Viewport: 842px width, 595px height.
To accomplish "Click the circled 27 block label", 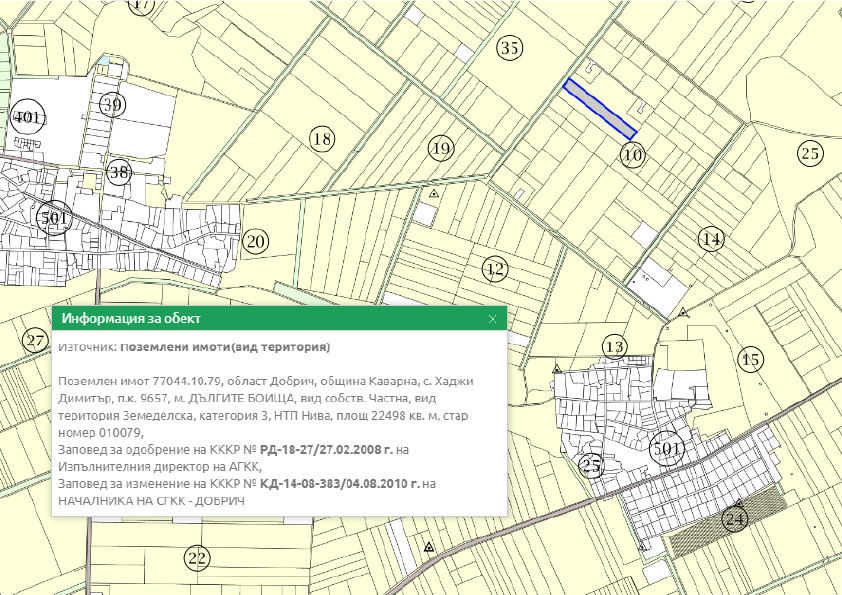I will tap(36, 342).
